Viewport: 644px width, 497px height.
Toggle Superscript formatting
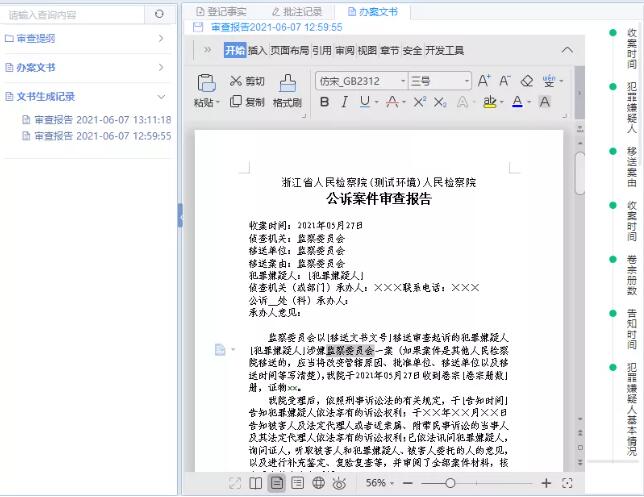[419, 102]
